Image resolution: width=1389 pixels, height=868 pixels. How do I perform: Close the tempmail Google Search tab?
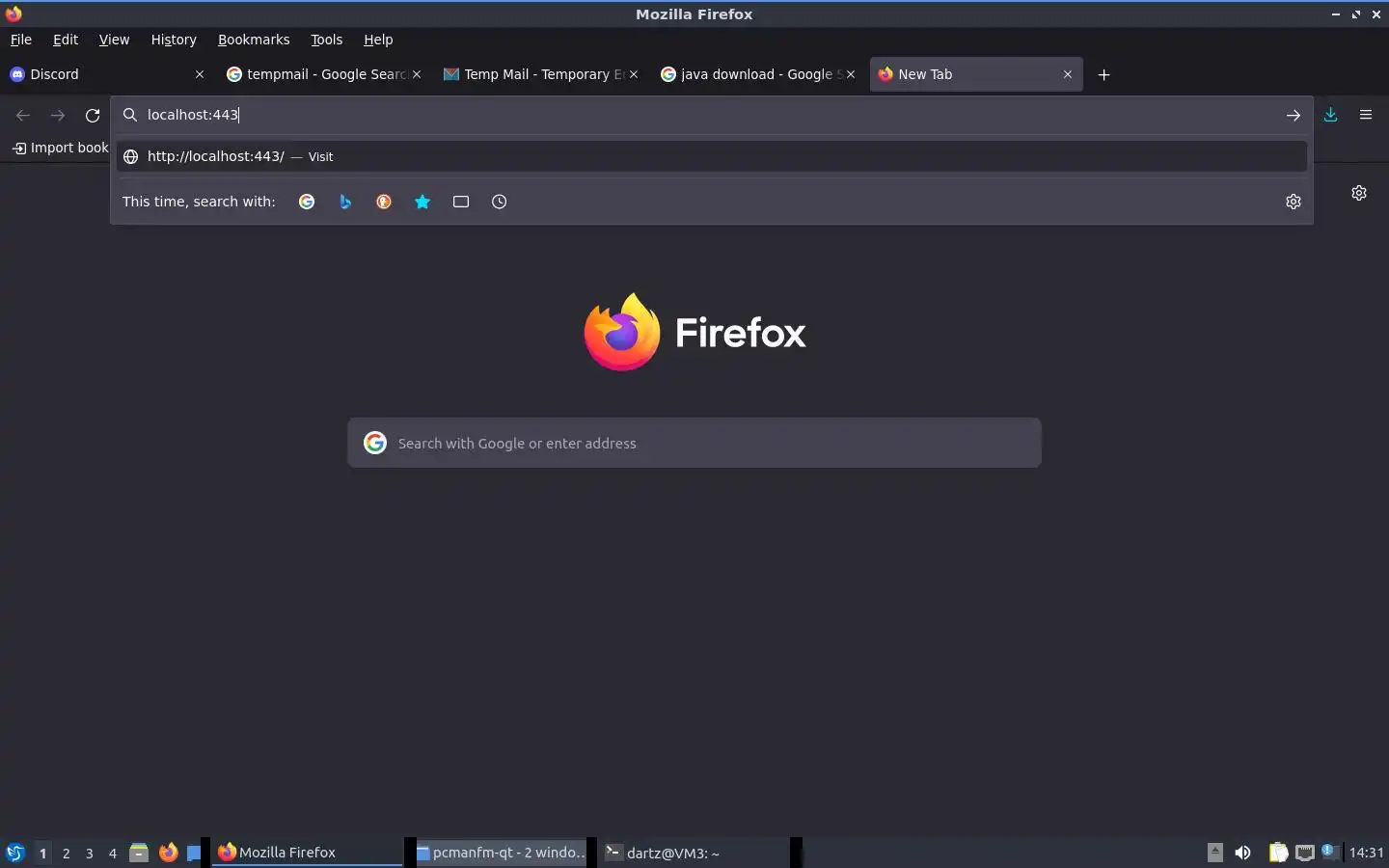(417, 74)
